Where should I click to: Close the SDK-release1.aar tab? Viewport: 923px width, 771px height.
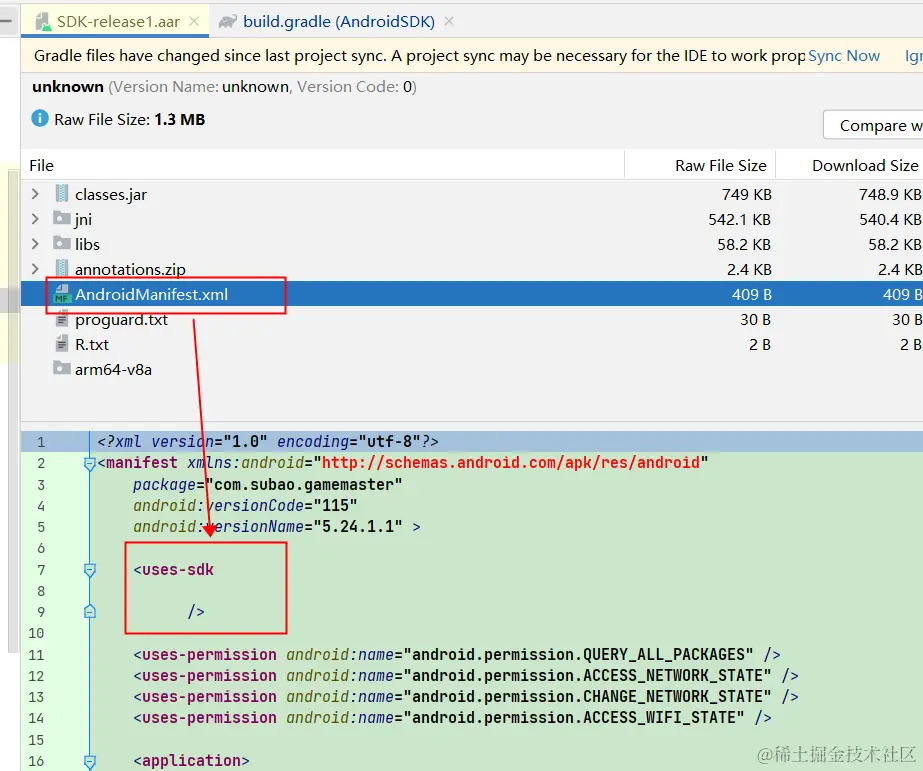click(x=194, y=21)
